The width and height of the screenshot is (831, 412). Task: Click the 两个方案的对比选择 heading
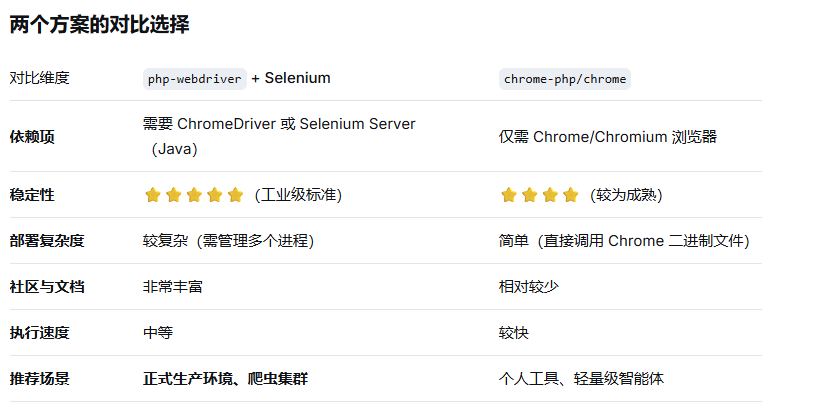tap(99, 24)
